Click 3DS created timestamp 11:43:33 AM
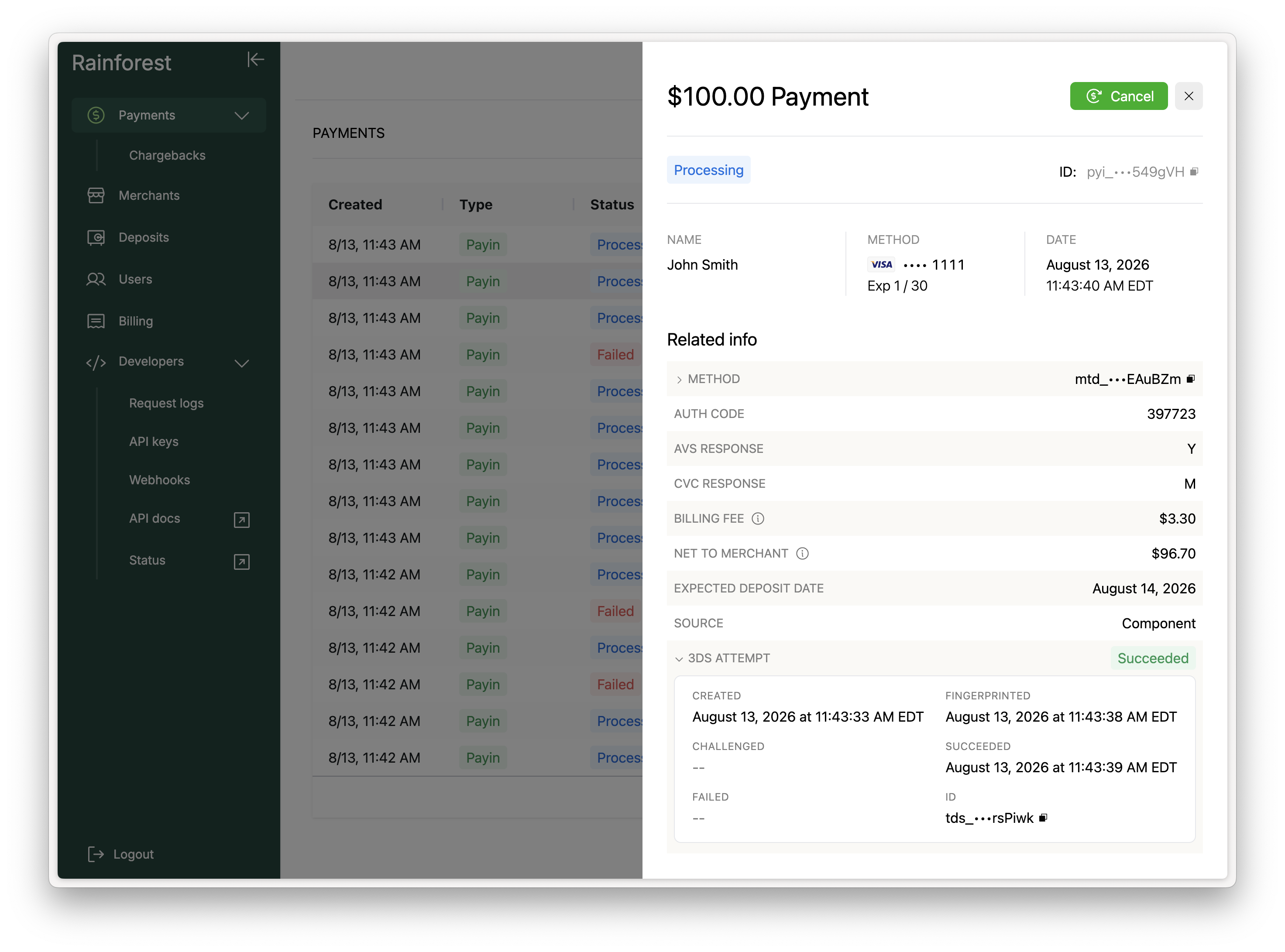Viewport: 1285px width, 952px height. pos(807,717)
